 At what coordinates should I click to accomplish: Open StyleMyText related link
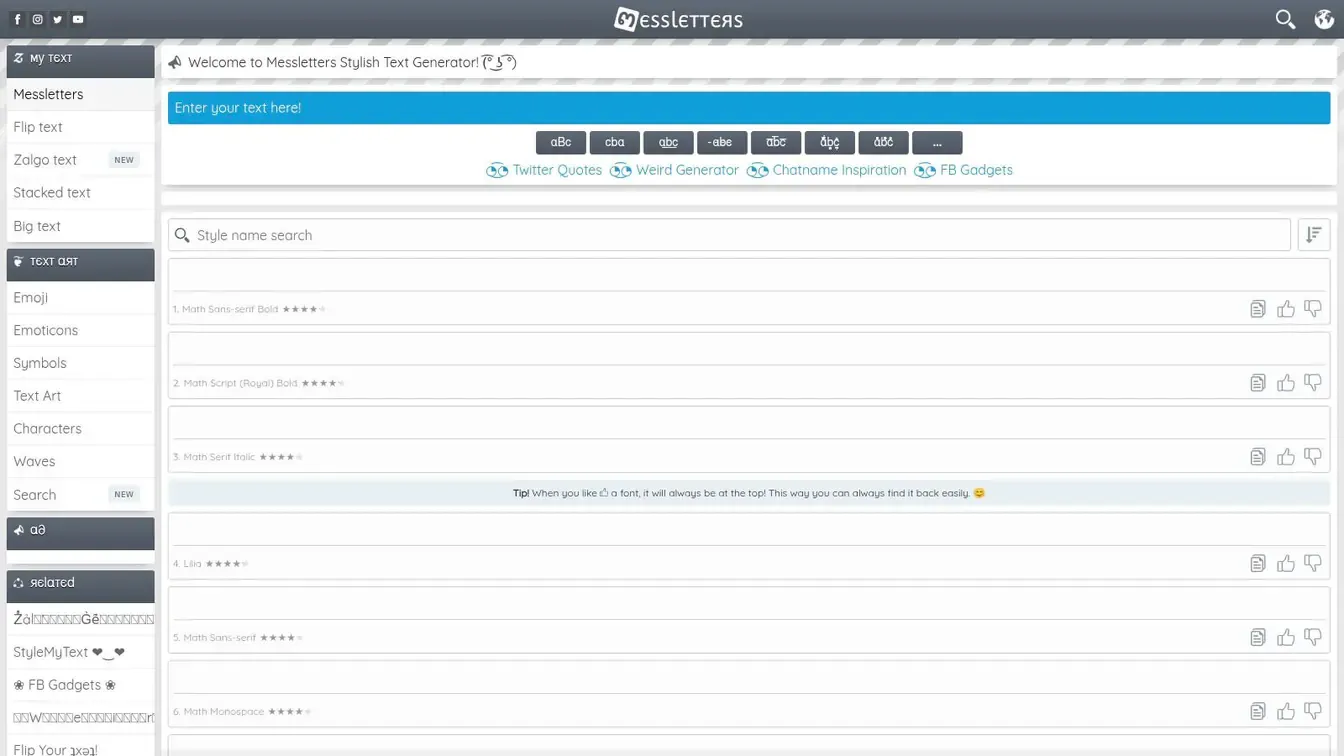click(x=80, y=652)
